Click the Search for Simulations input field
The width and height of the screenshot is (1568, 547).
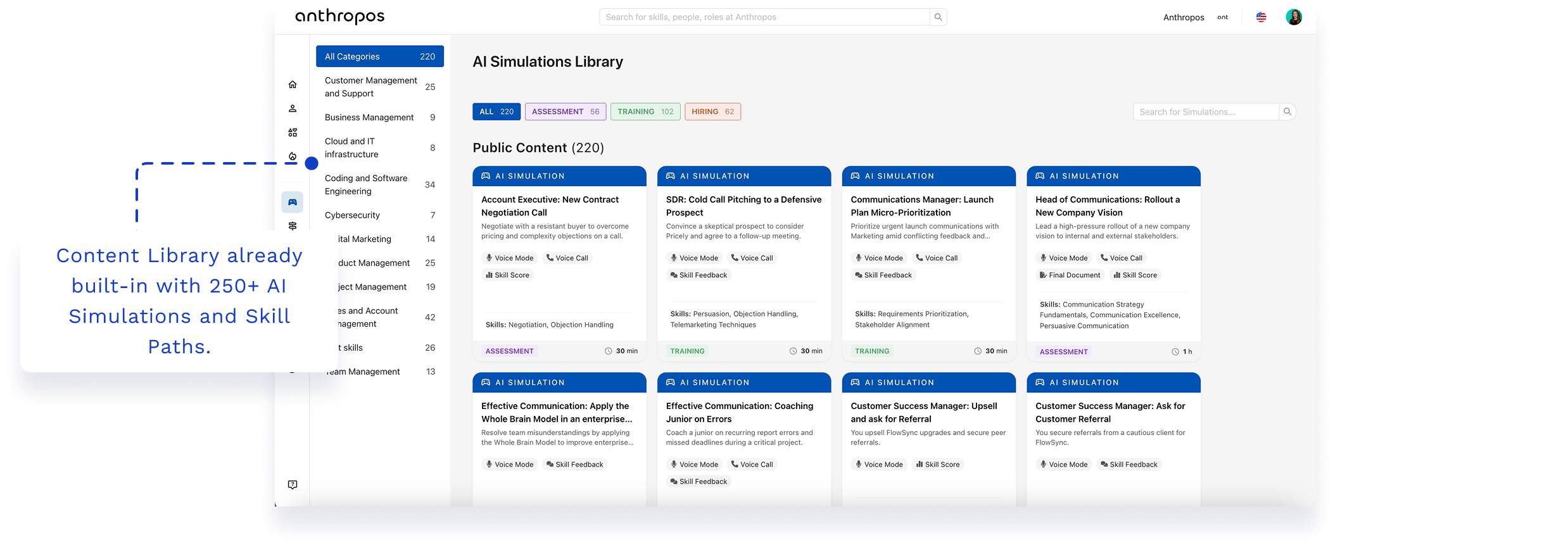click(x=1205, y=112)
